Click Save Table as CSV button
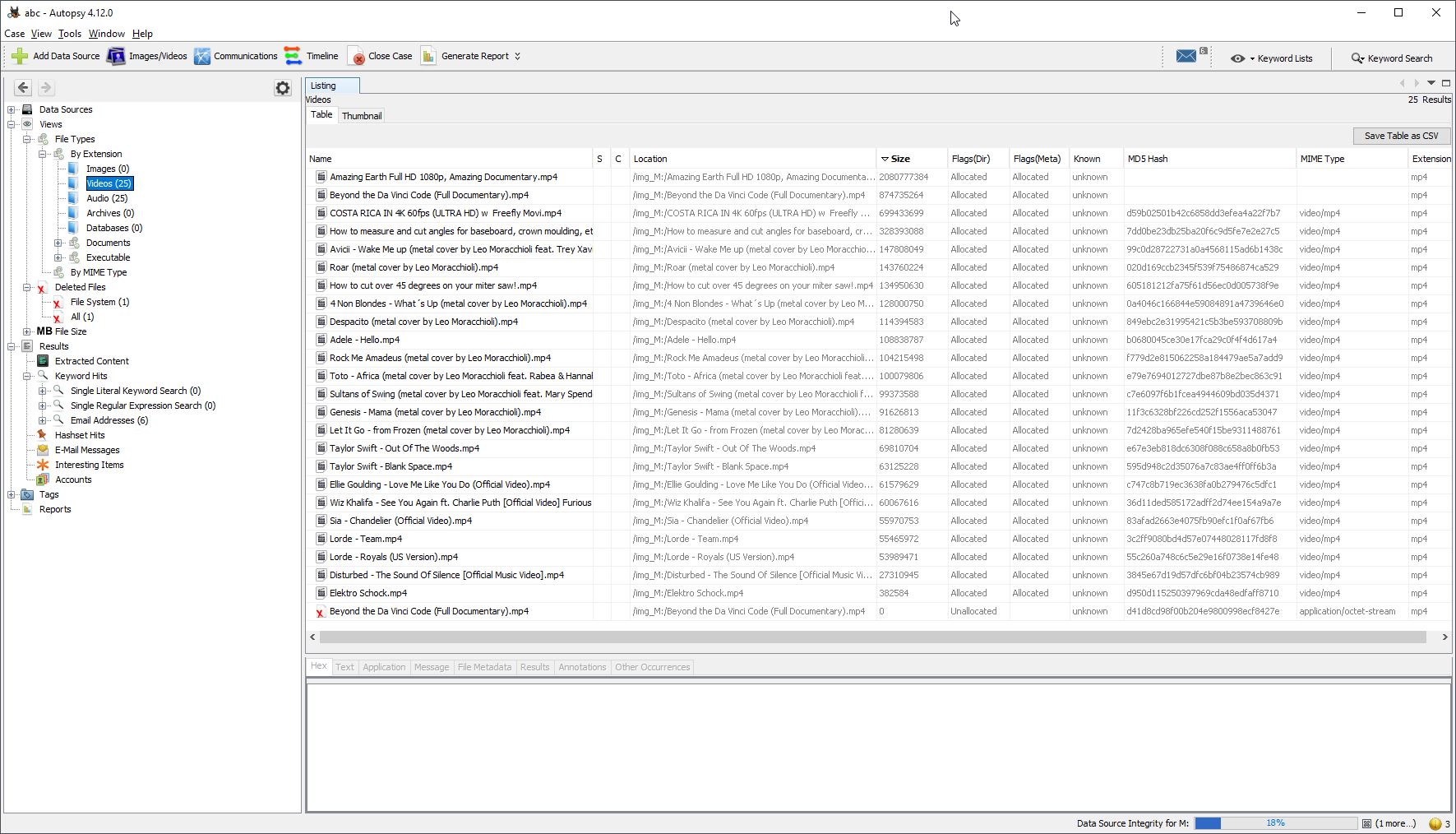The height and width of the screenshot is (834, 1456). tap(1402, 136)
